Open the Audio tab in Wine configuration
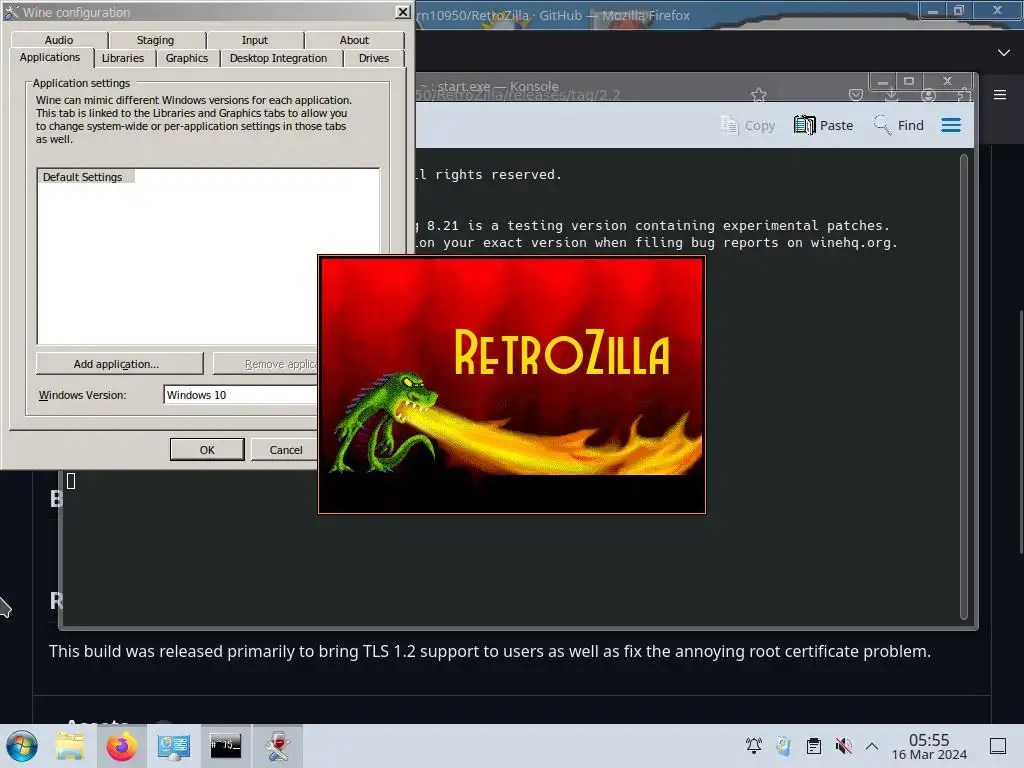Screen dimensions: 1024x768 [59, 40]
